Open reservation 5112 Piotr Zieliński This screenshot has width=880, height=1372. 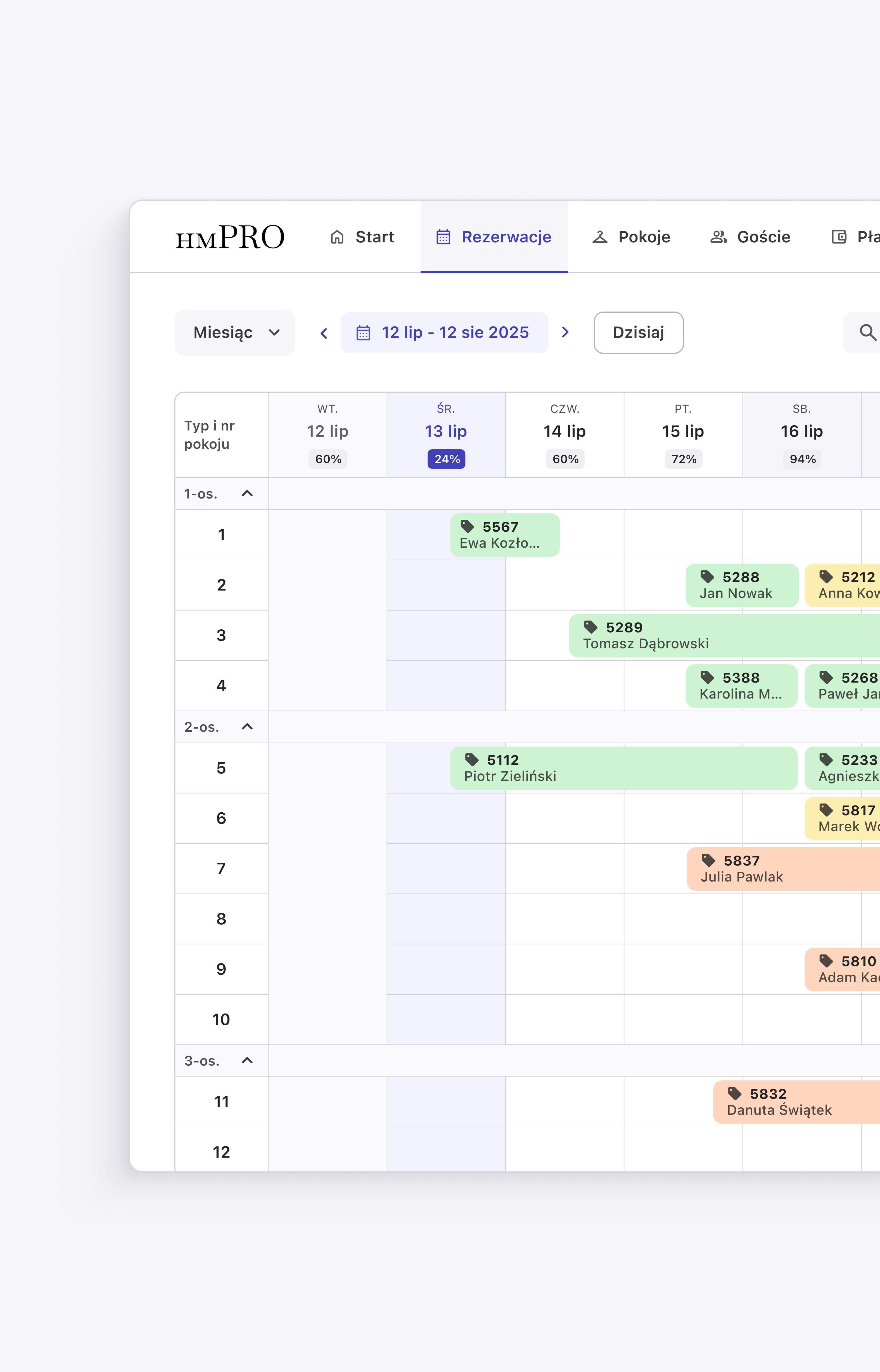[624, 768]
